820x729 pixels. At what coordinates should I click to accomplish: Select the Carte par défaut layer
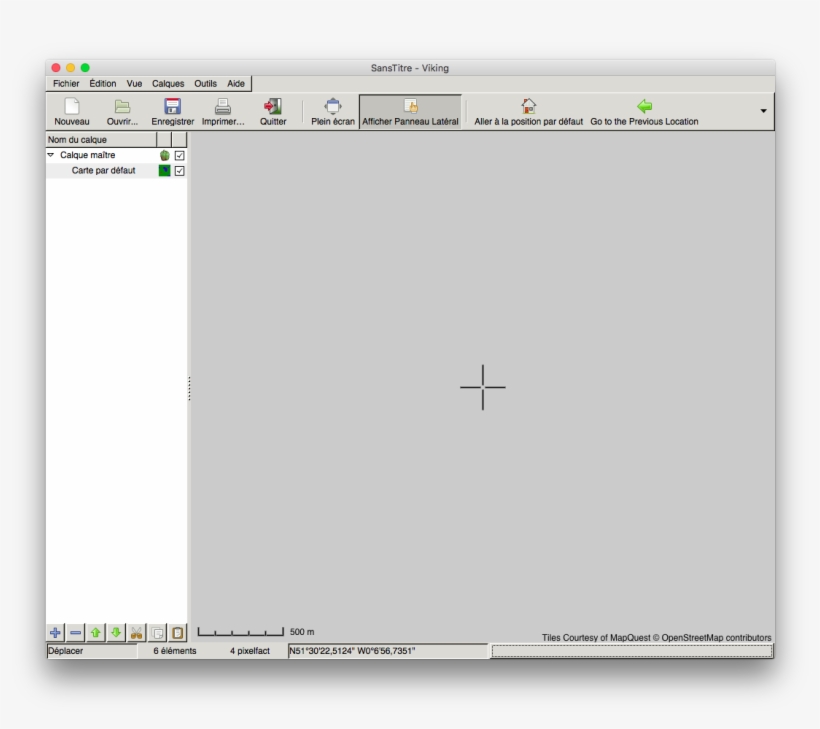[103, 171]
